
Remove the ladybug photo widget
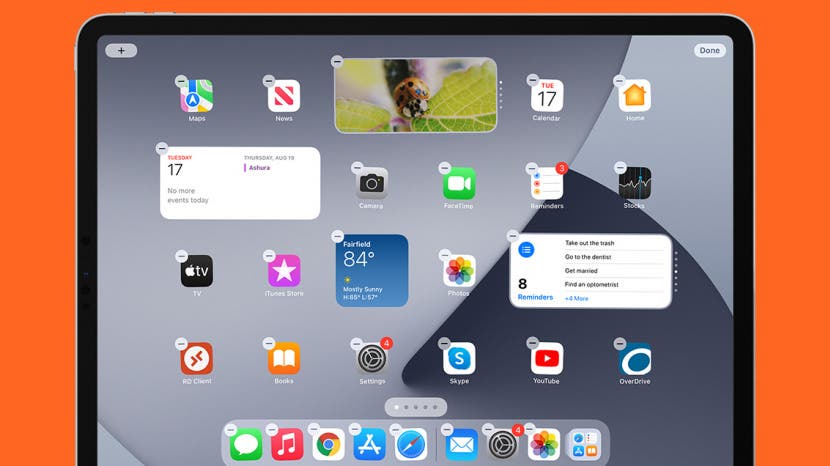click(x=337, y=61)
